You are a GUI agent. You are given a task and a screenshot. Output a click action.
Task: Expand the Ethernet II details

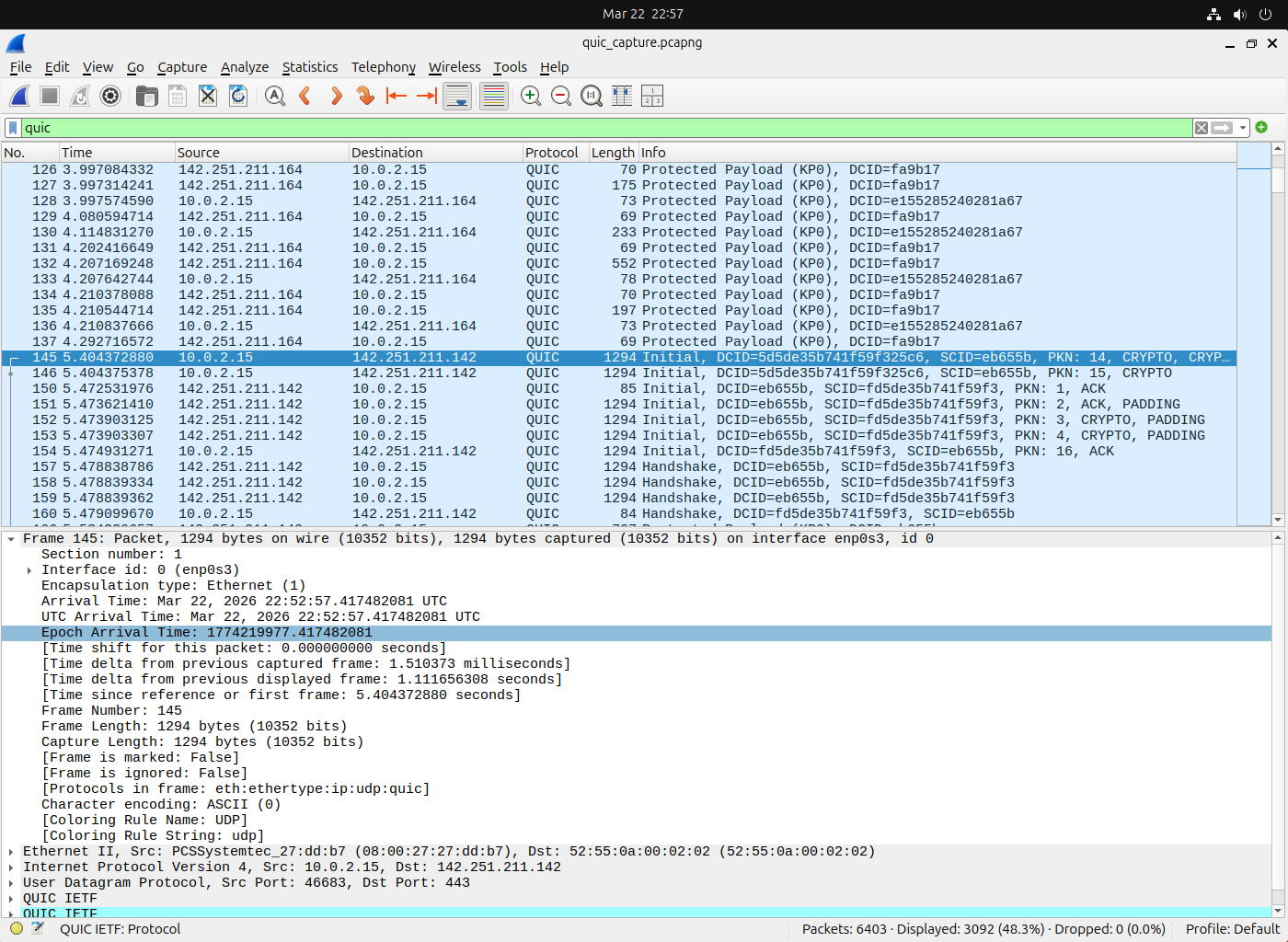(11, 852)
